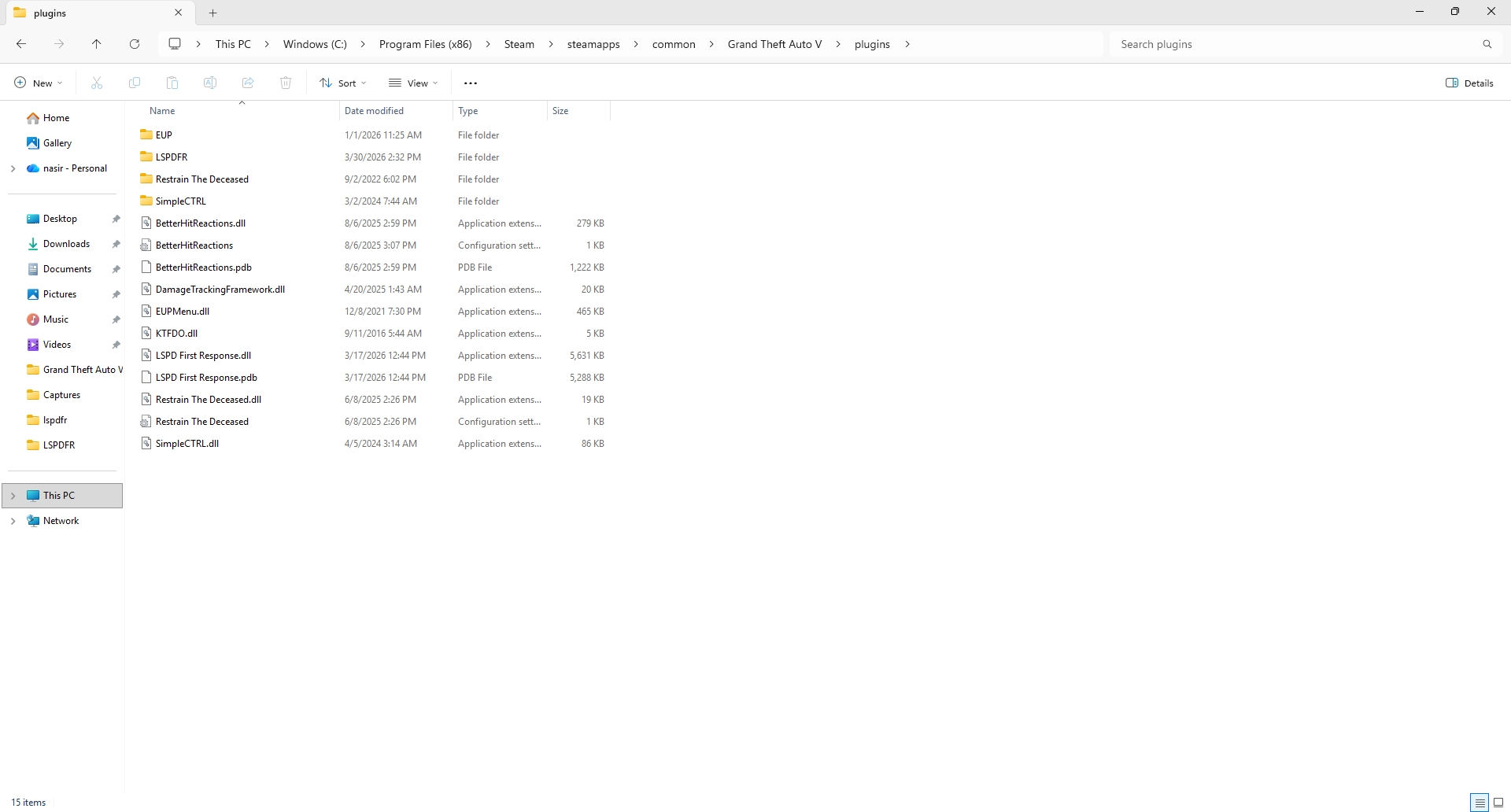Expand the nasir - Personal tree node
The height and width of the screenshot is (812, 1511).
point(13,168)
